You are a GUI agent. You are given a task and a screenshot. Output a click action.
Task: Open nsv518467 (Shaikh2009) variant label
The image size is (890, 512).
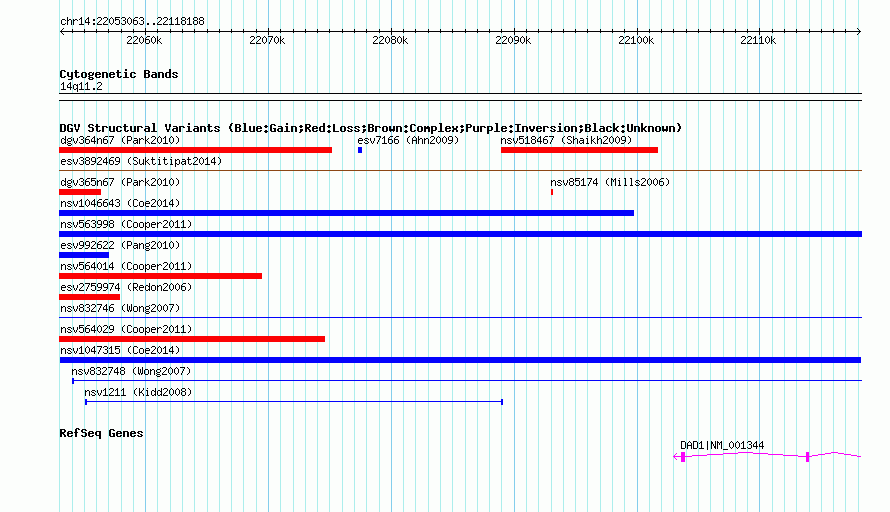pyautogui.click(x=566, y=140)
